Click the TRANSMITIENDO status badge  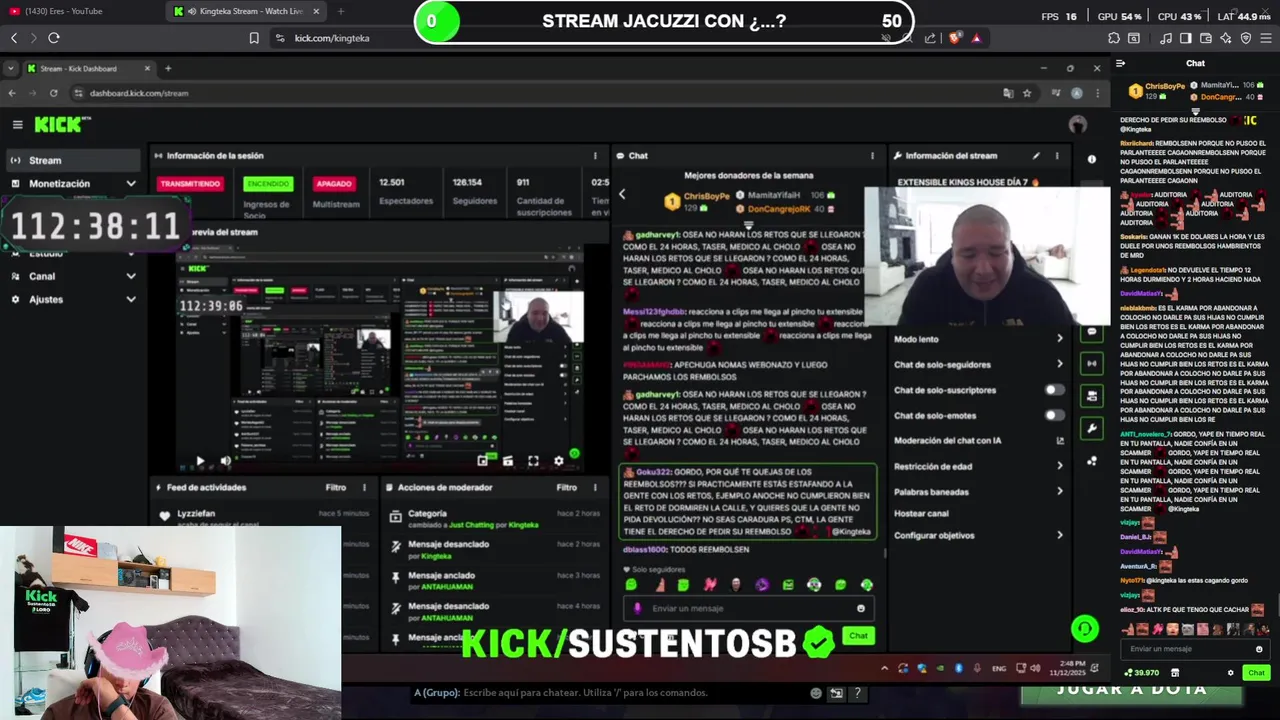(x=190, y=184)
